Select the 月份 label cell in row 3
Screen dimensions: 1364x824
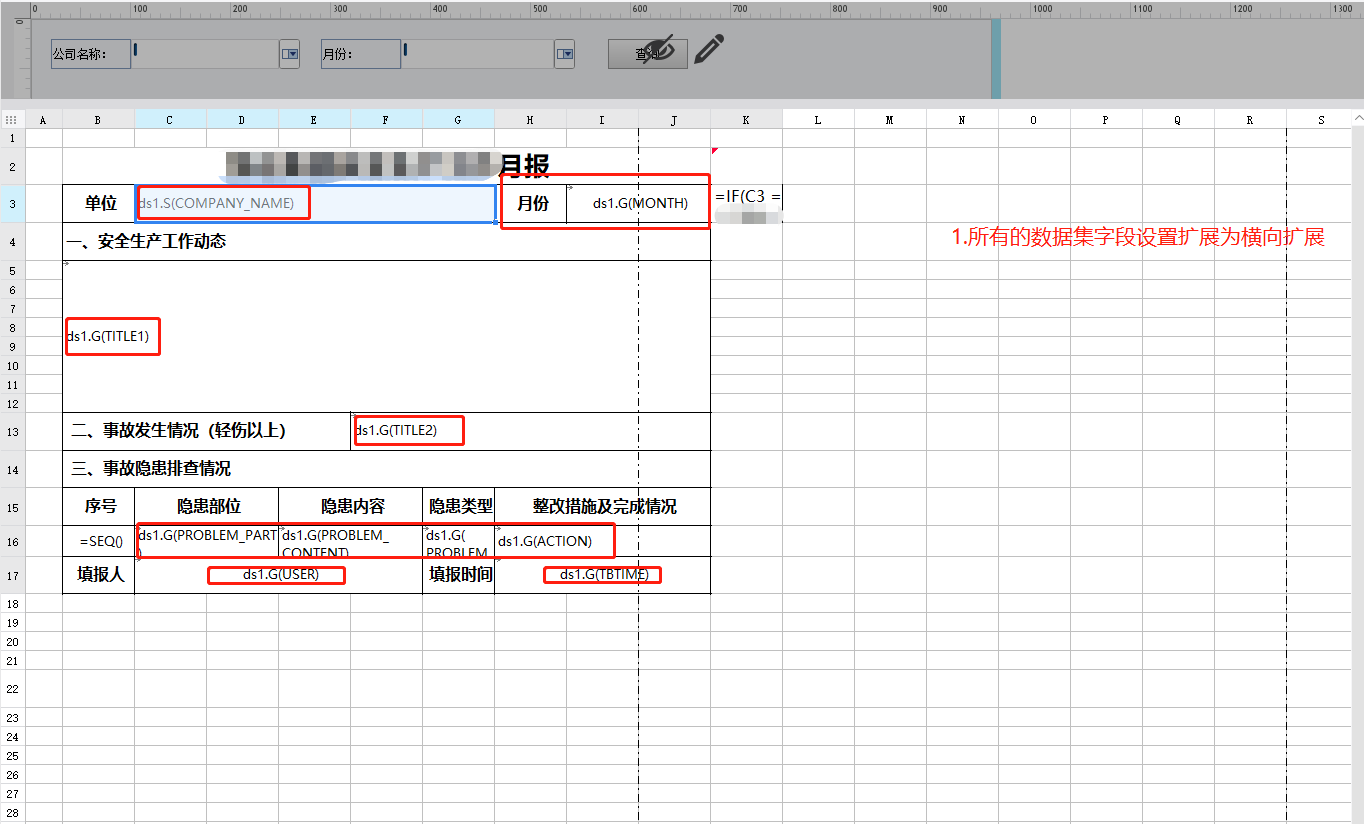(x=531, y=203)
